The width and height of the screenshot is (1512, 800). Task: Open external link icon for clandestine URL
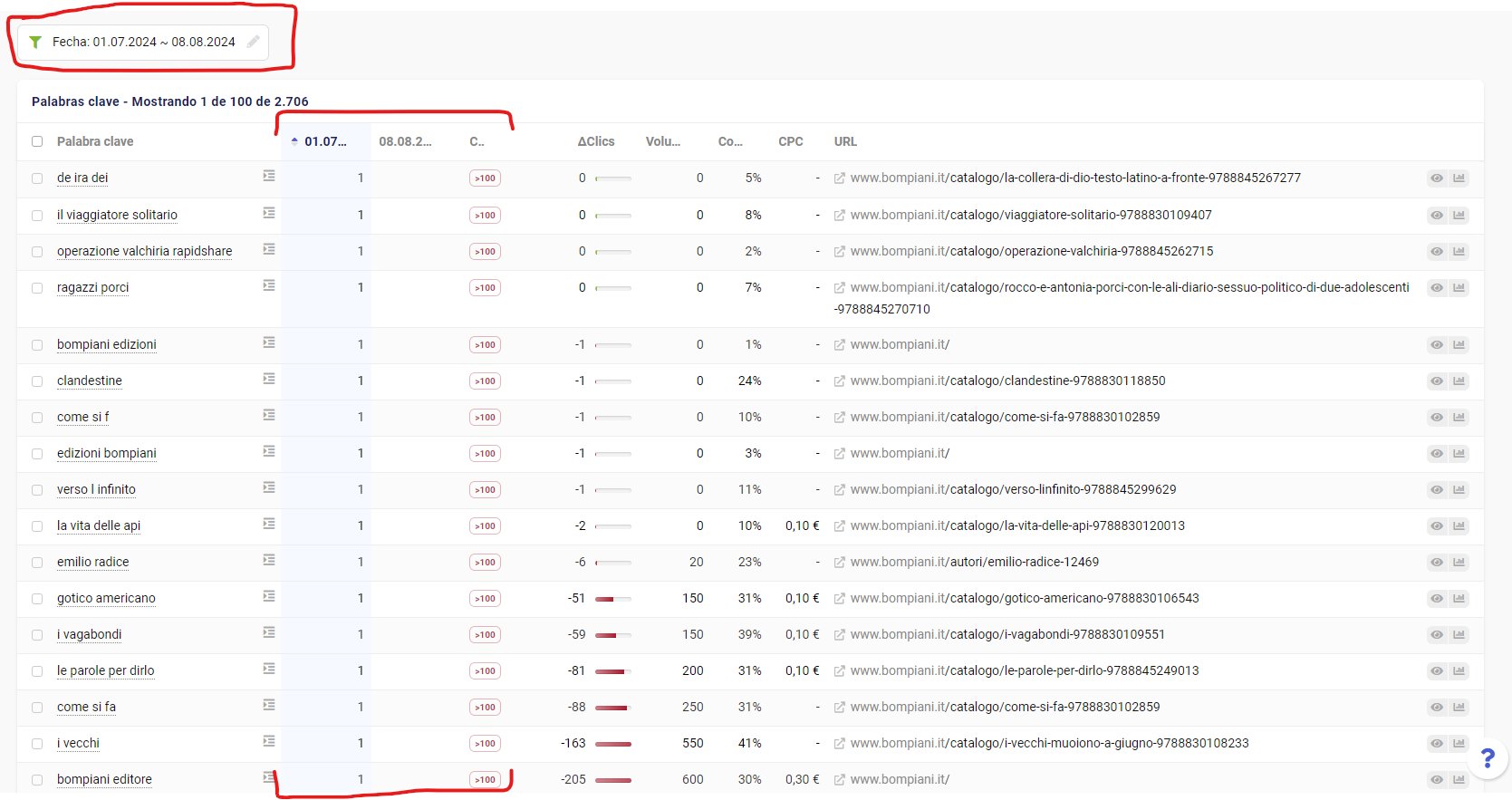[x=840, y=381]
